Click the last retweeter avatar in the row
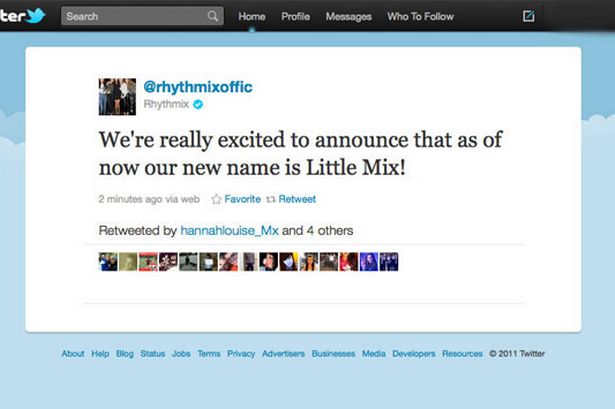615x409 pixels. (x=389, y=262)
